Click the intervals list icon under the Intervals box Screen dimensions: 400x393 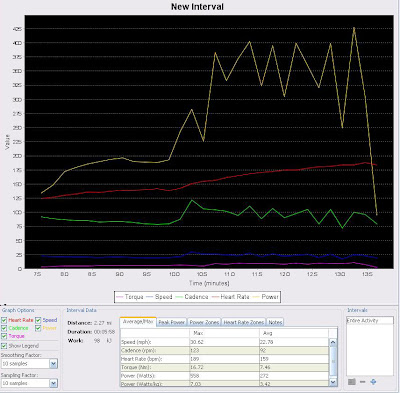(351, 382)
